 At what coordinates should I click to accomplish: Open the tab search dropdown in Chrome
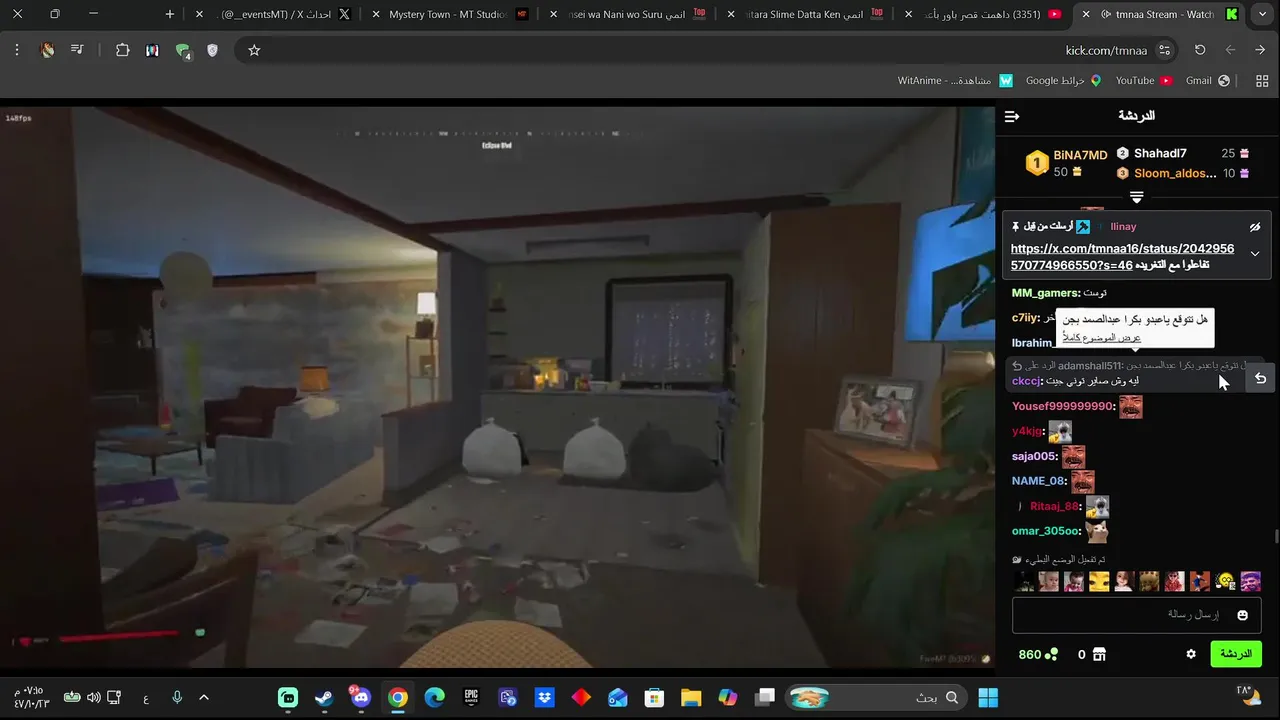pos(1261,14)
